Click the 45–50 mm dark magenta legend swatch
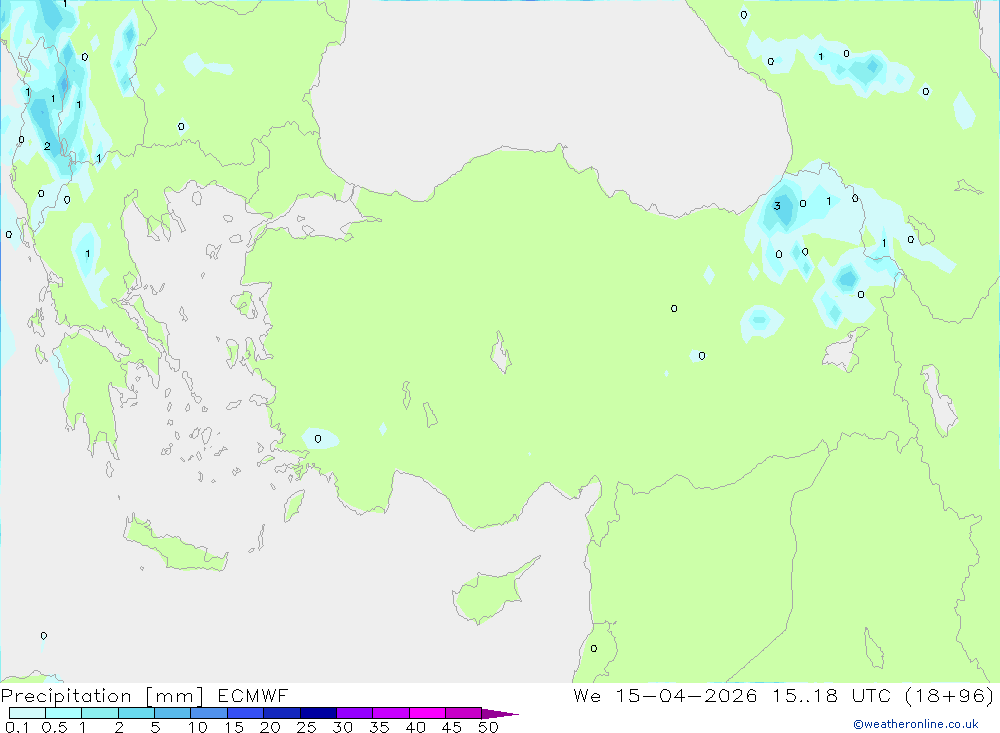This screenshot has width=1000, height=733. tap(463, 713)
